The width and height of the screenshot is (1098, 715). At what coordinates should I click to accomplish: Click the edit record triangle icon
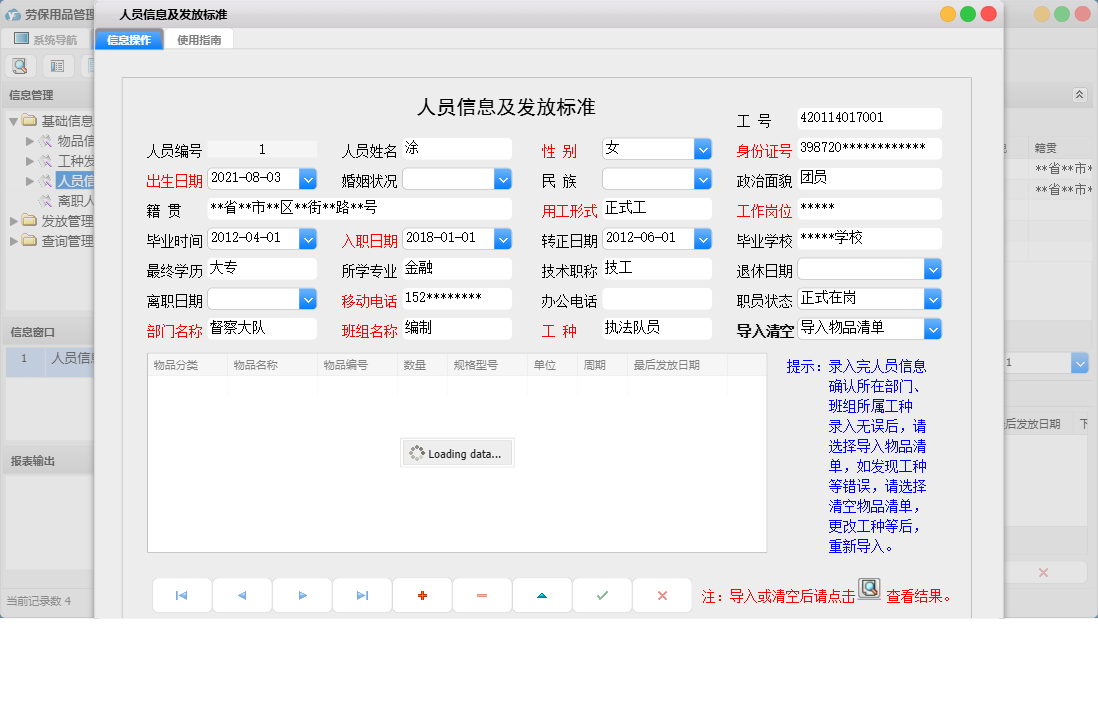tap(542, 594)
